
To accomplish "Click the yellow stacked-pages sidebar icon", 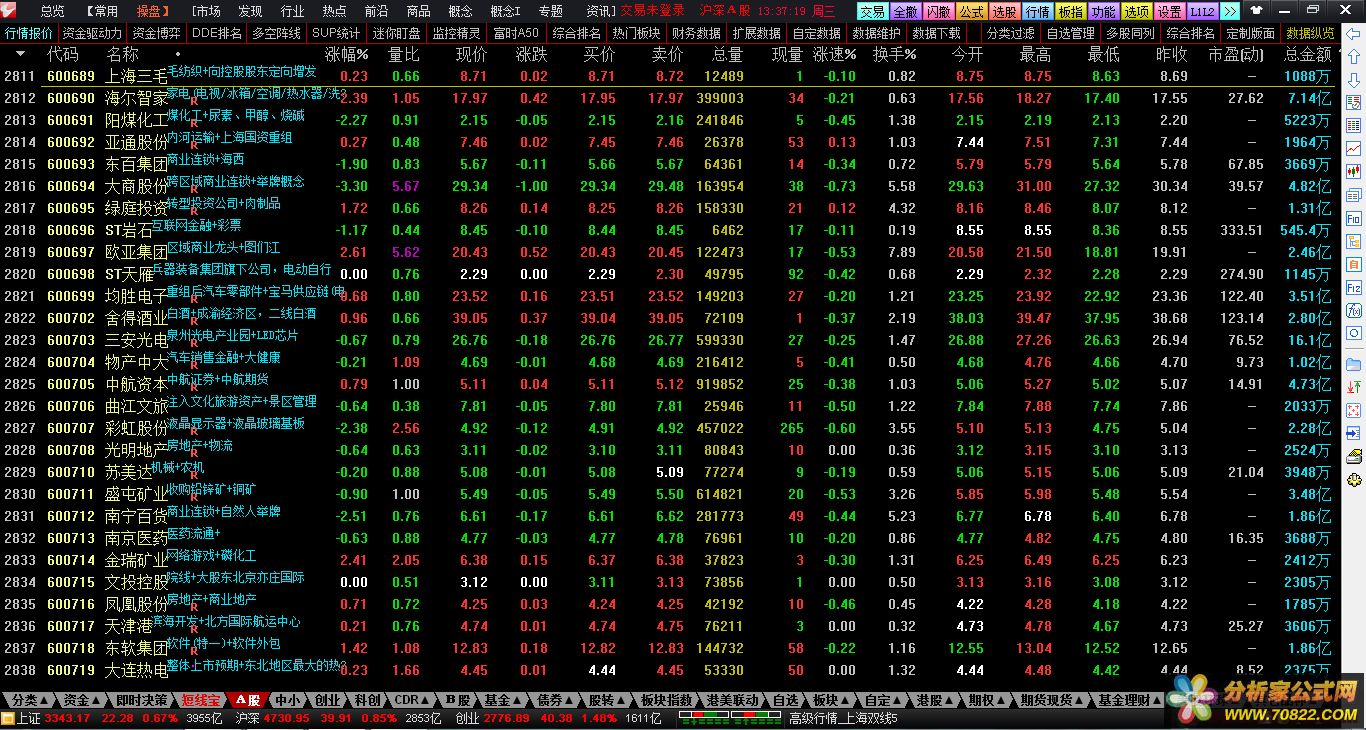I will pyautogui.click(x=1354, y=456).
